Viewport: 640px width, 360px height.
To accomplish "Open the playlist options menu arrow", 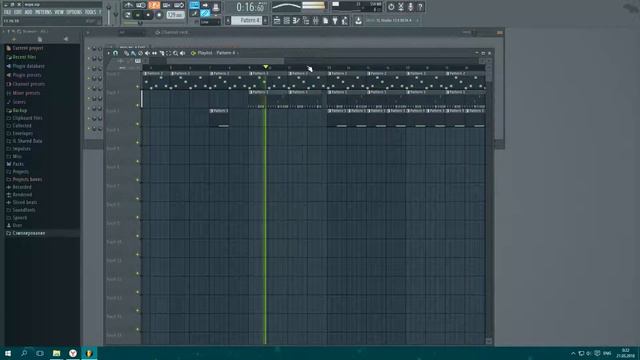I will pyautogui.click(x=109, y=53).
